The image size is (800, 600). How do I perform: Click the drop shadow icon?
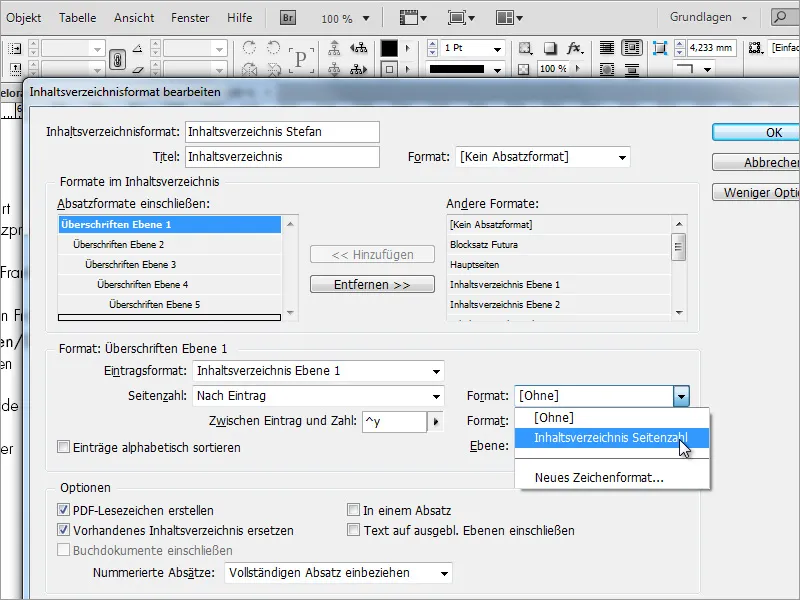coord(549,48)
